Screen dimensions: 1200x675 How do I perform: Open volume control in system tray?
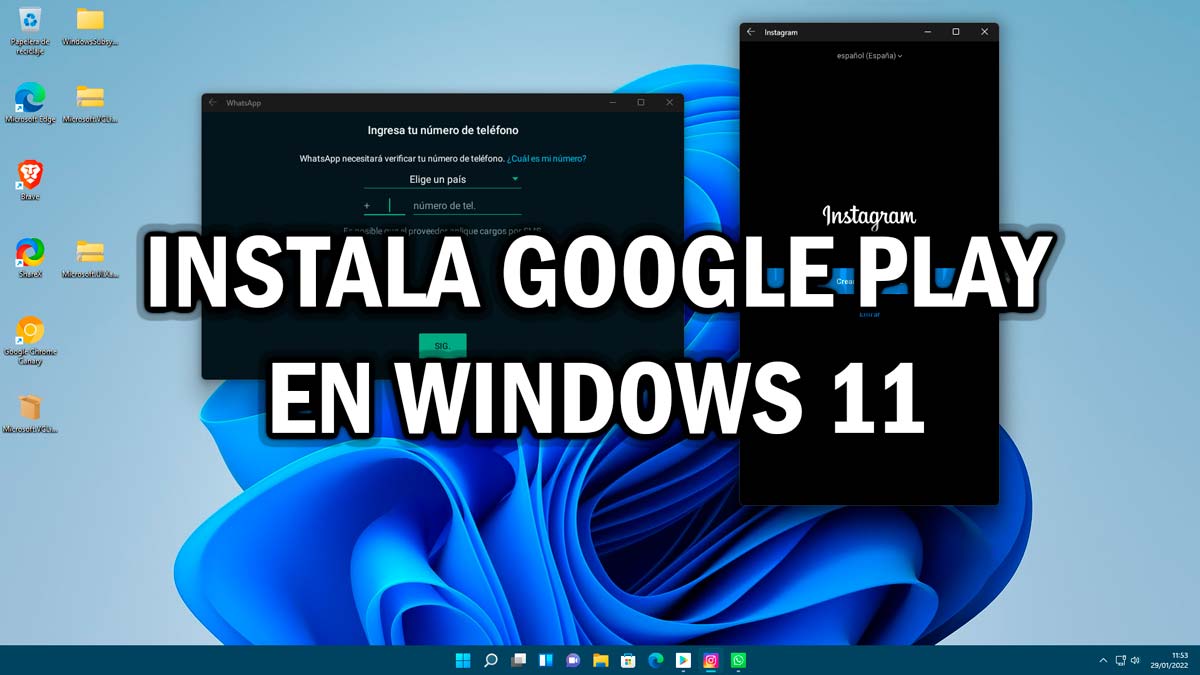(x=1135, y=660)
